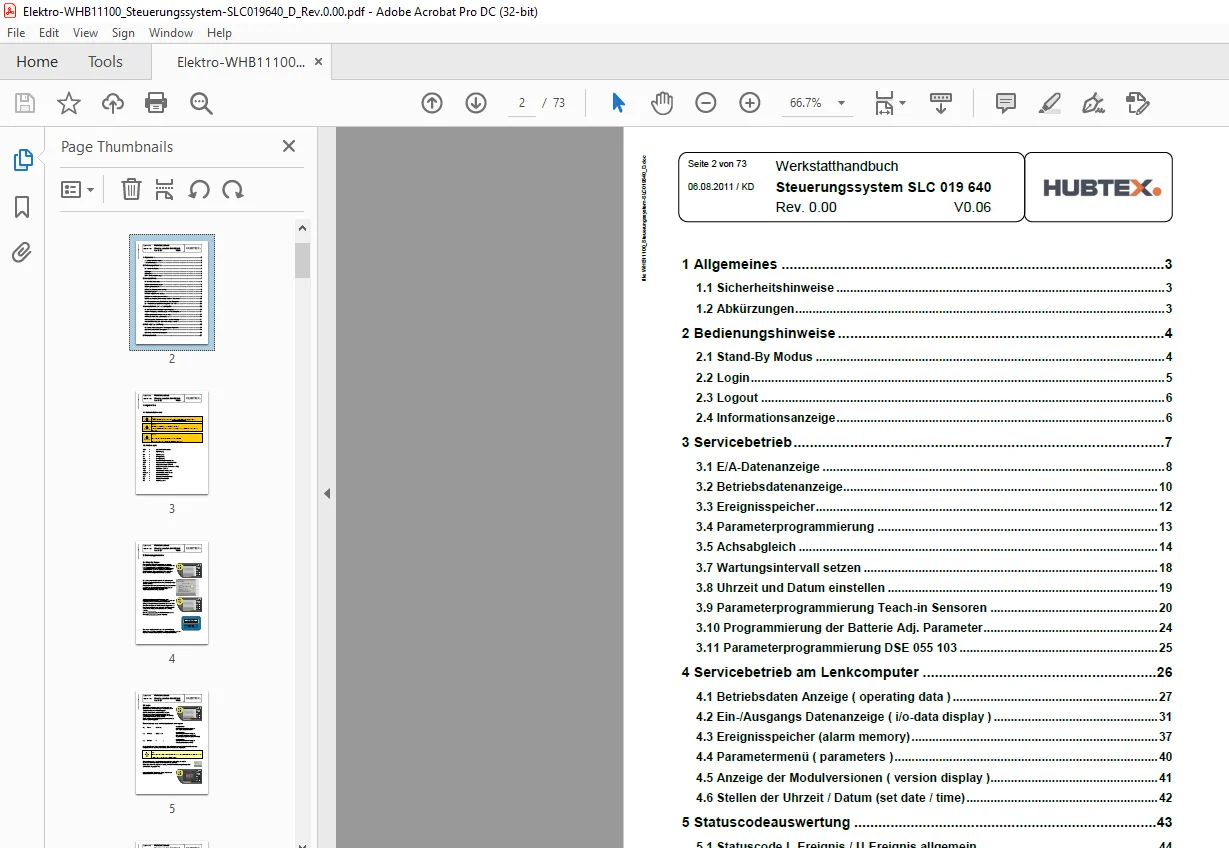
Task: Click the print pages icon in thumbnails panel
Action: click(165, 189)
